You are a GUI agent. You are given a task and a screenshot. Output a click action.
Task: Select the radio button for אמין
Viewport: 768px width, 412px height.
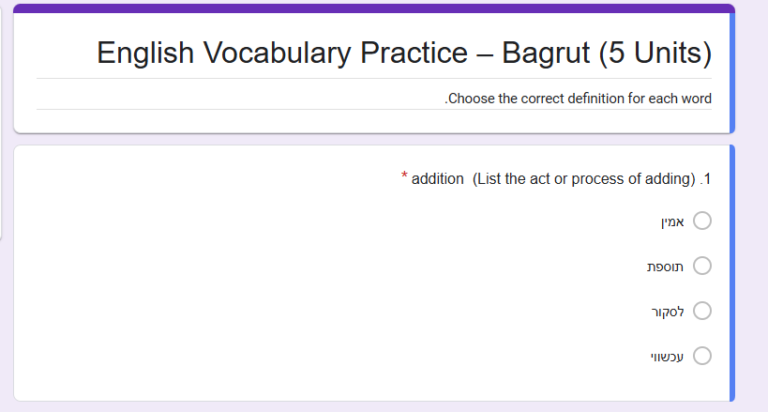702,221
